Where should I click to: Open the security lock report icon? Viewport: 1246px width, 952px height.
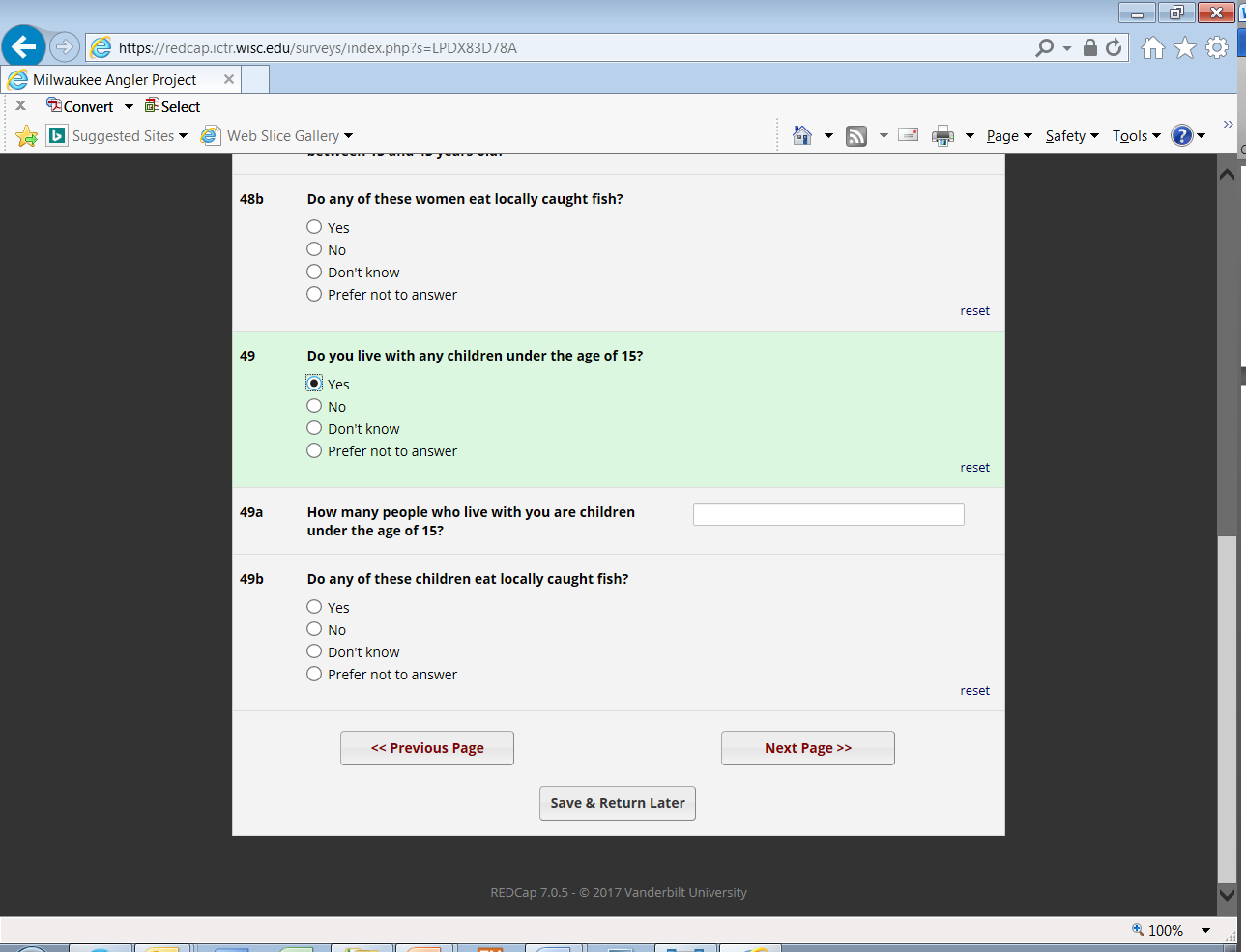click(x=1090, y=47)
